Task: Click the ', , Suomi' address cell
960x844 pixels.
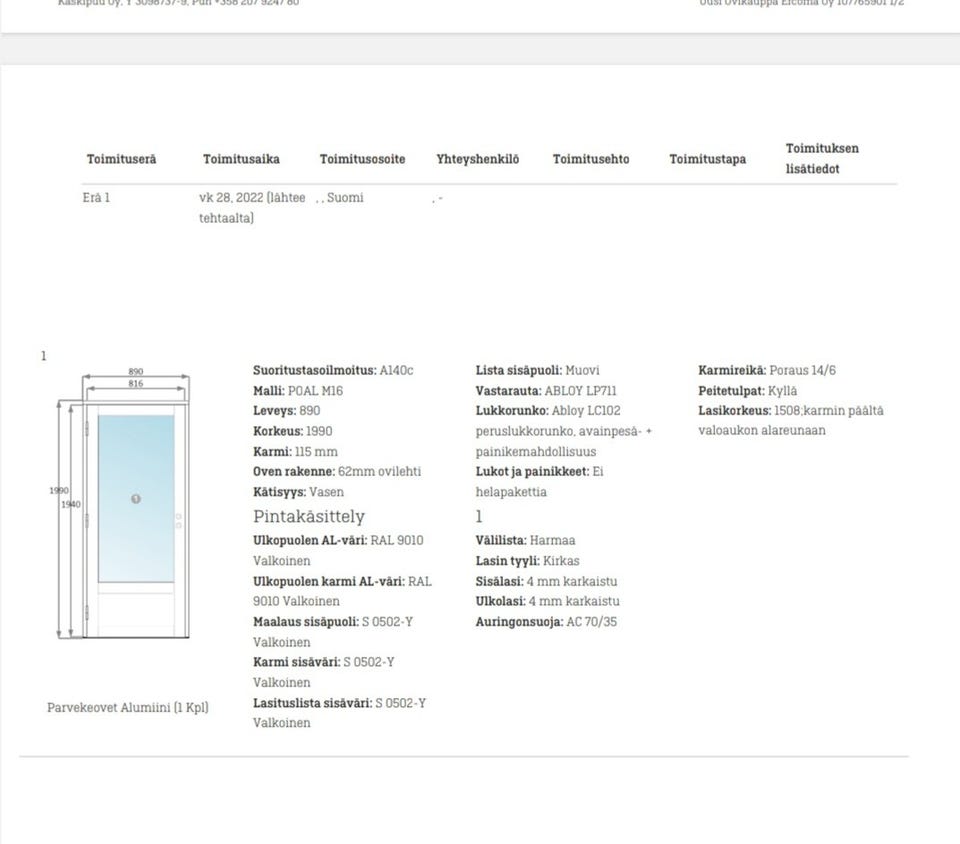Action: [340, 198]
